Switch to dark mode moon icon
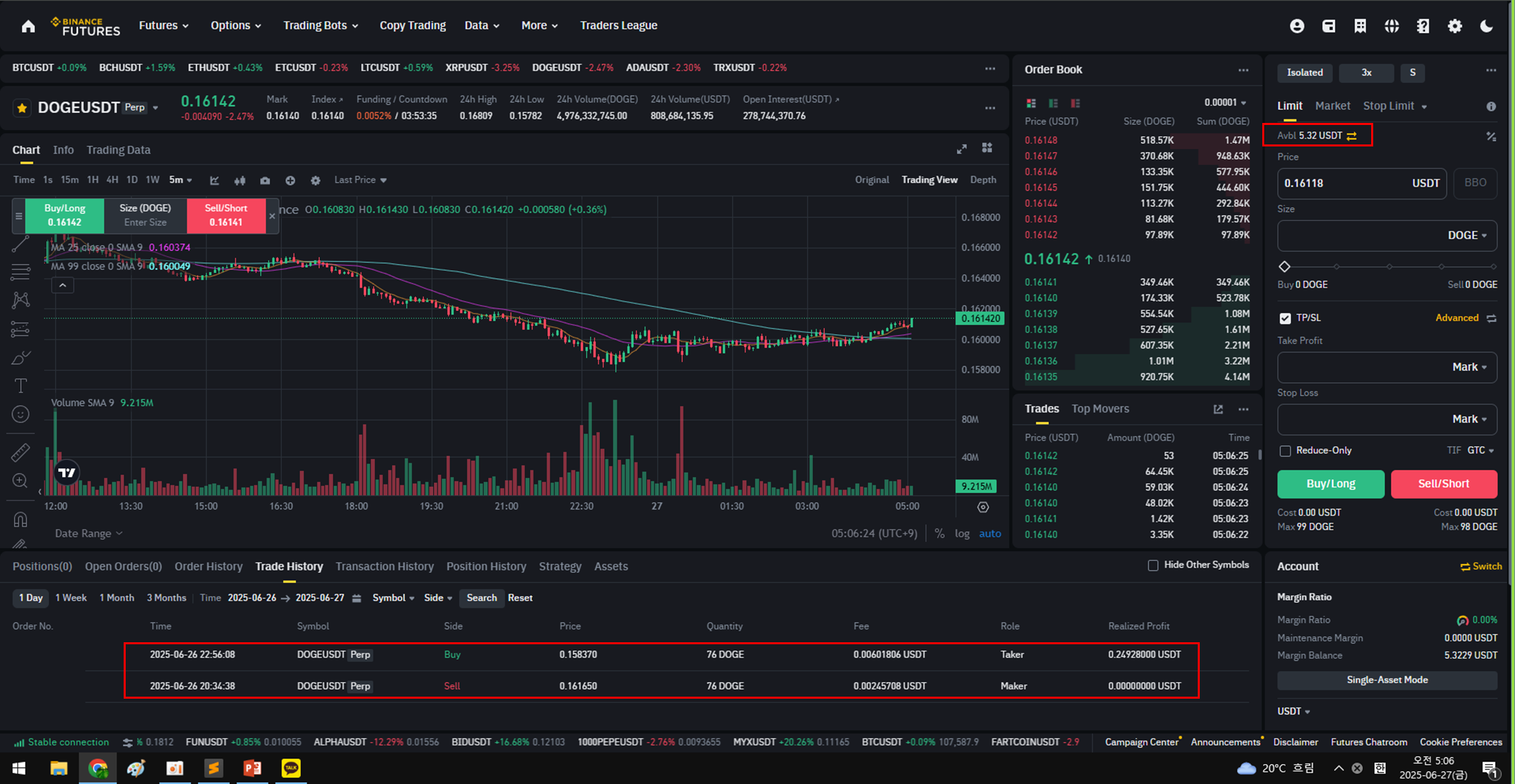Screen dimensions: 1515x784 (x=1487, y=26)
